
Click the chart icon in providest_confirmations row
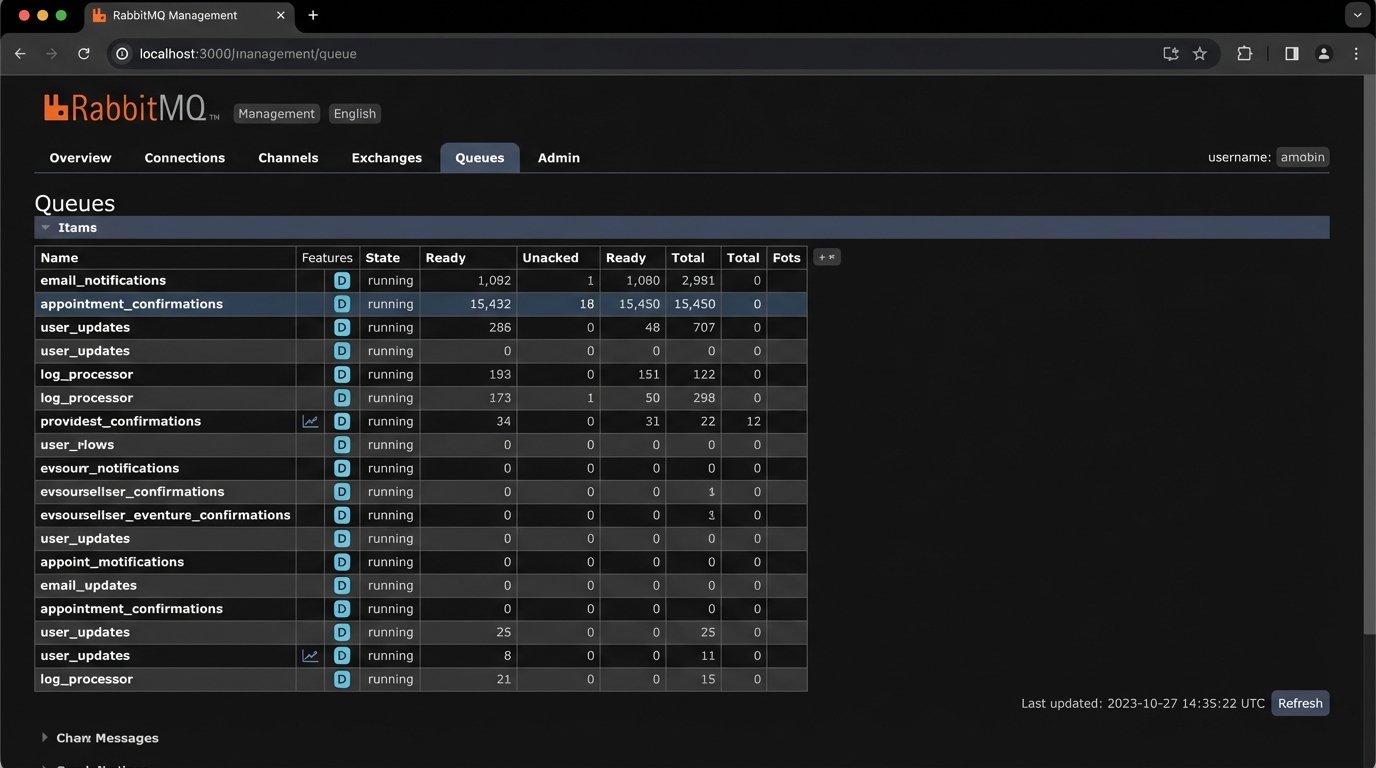coord(310,422)
